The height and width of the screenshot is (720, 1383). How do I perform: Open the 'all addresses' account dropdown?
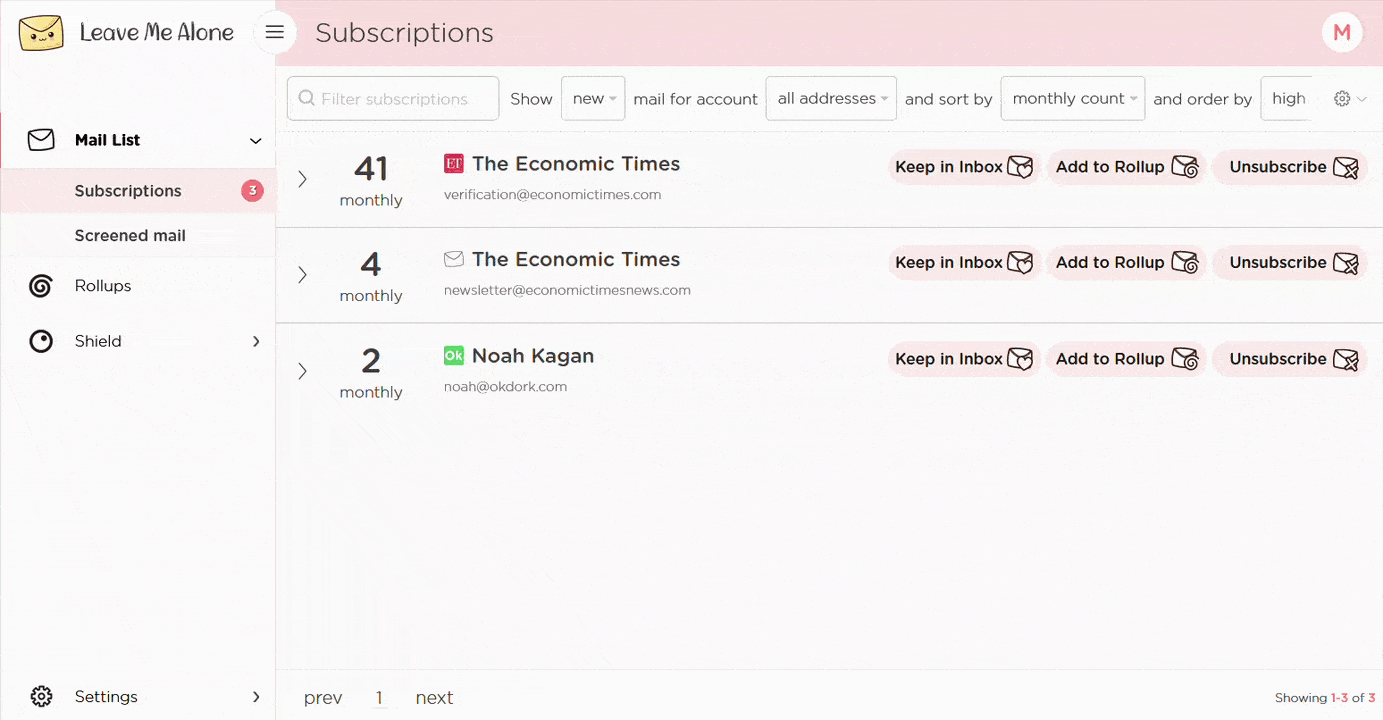[831, 99]
